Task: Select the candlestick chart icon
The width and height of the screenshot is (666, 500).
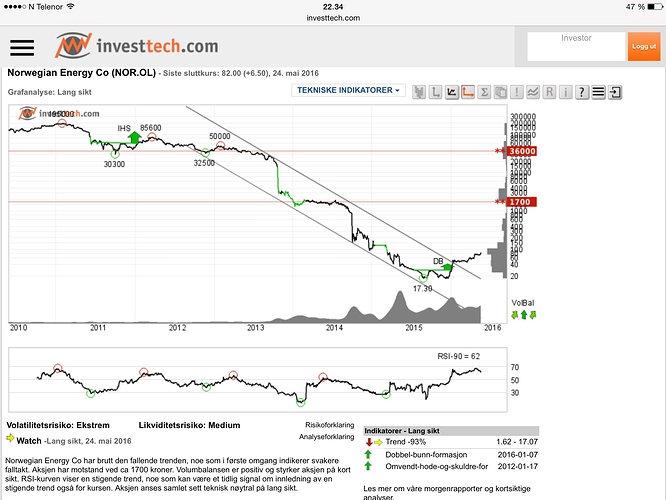Action: click(419, 92)
